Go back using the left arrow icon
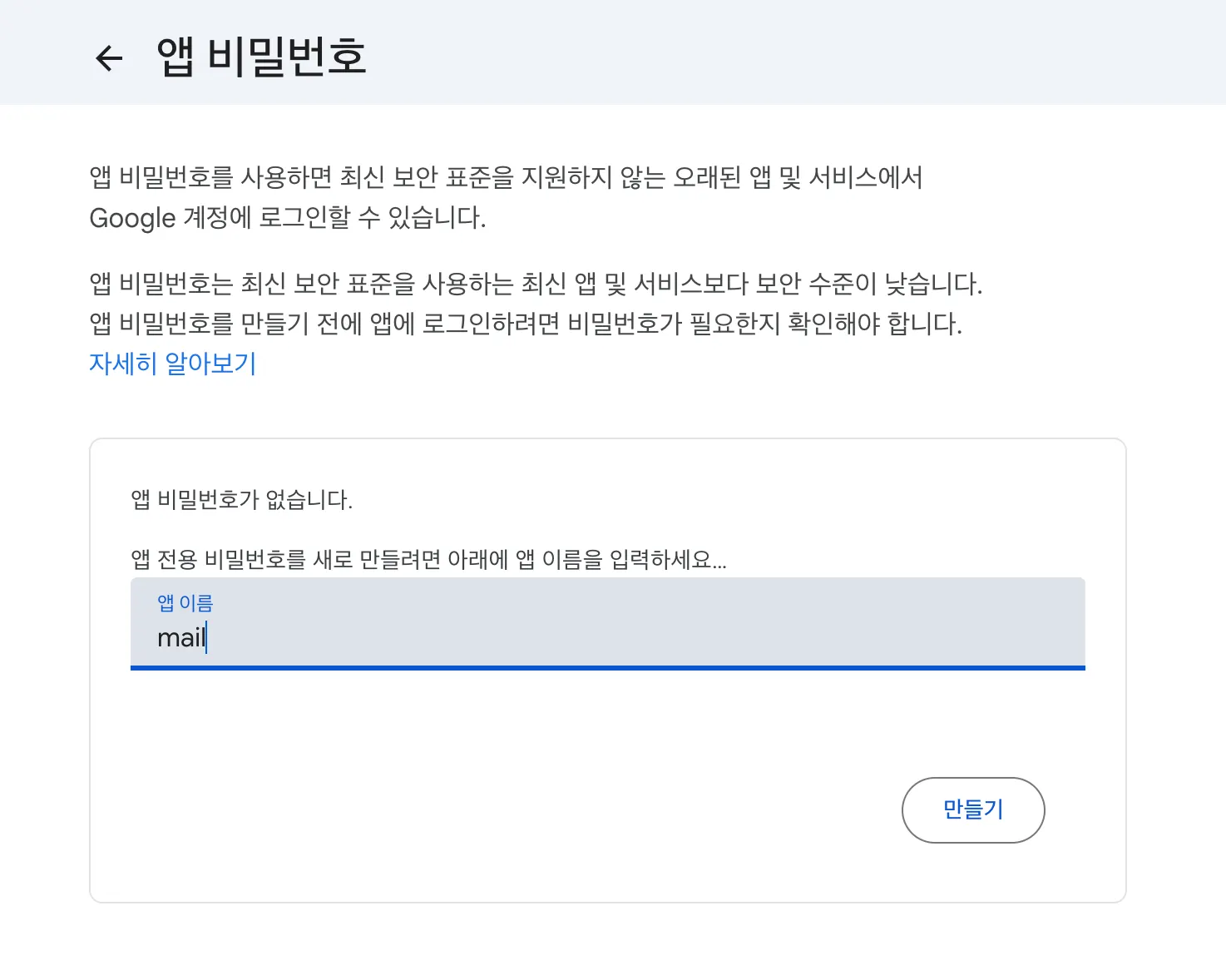This screenshot has height=980, width=1226. [109, 57]
